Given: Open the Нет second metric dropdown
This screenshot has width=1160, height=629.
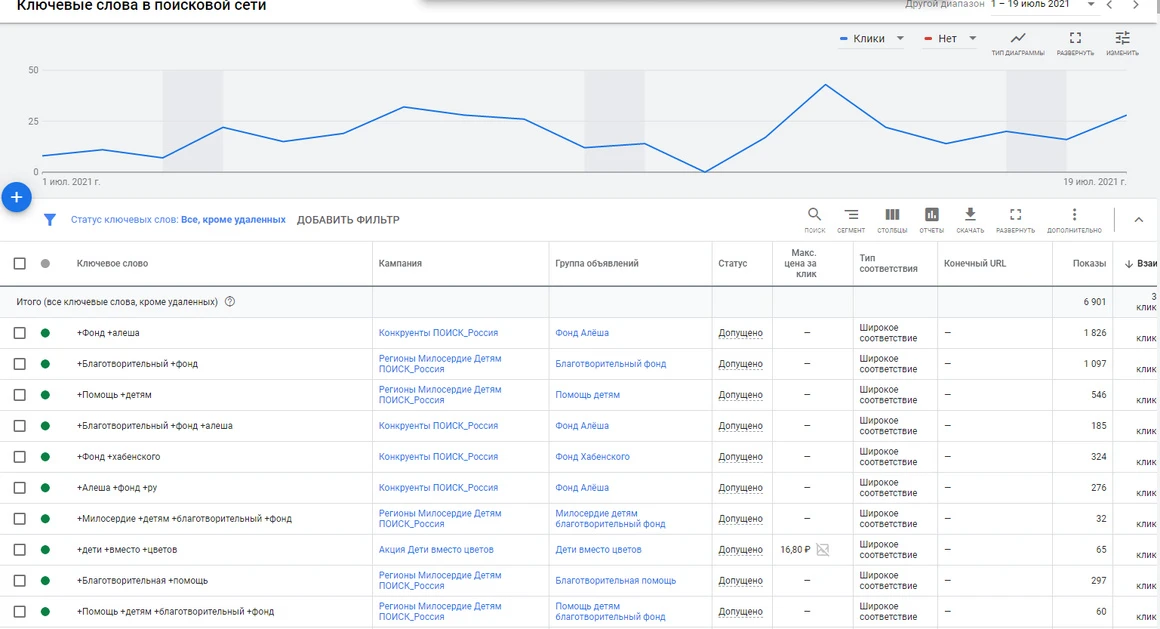Looking at the screenshot, I should [x=950, y=39].
